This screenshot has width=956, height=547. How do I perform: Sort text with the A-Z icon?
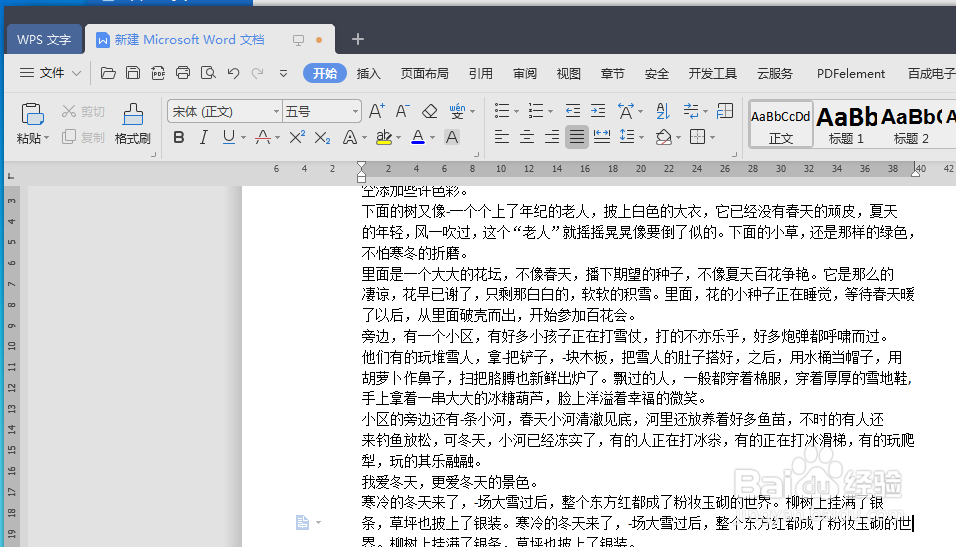(663, 111)
